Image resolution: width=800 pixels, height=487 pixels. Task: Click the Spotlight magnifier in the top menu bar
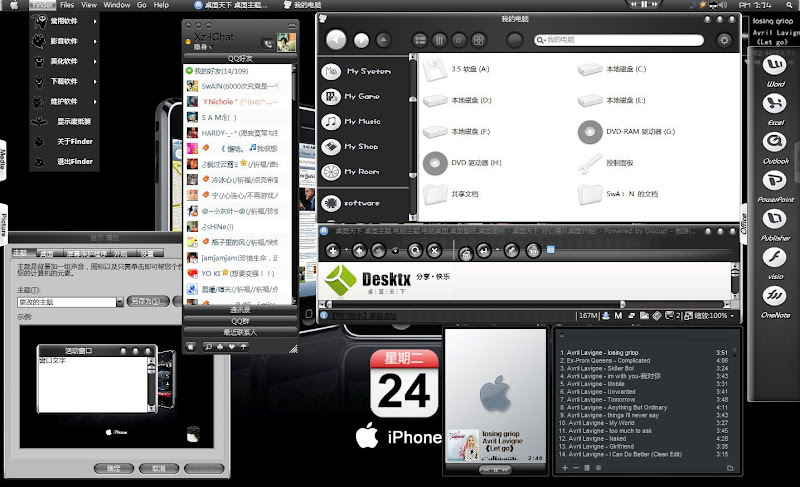point(789,5)
